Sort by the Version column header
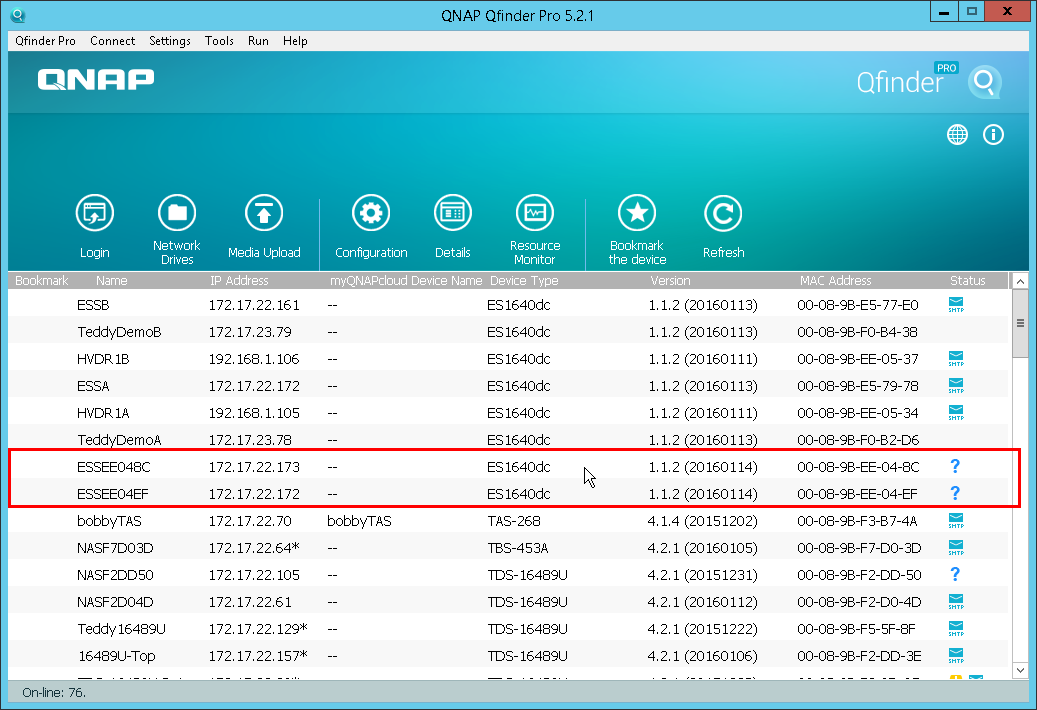 tap(670, 281)
